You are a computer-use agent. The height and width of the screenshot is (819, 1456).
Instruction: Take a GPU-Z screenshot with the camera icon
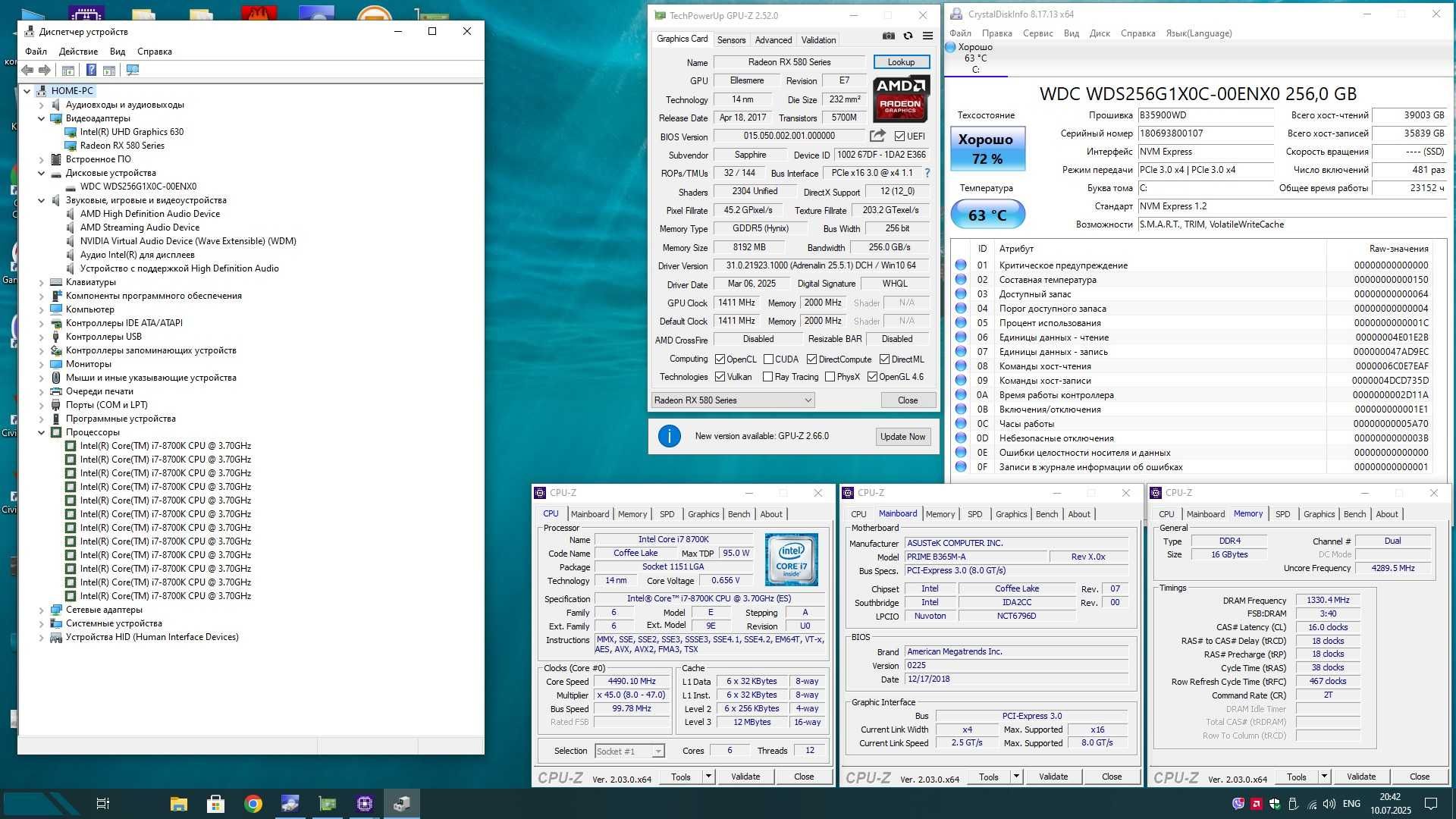(888, 36)
